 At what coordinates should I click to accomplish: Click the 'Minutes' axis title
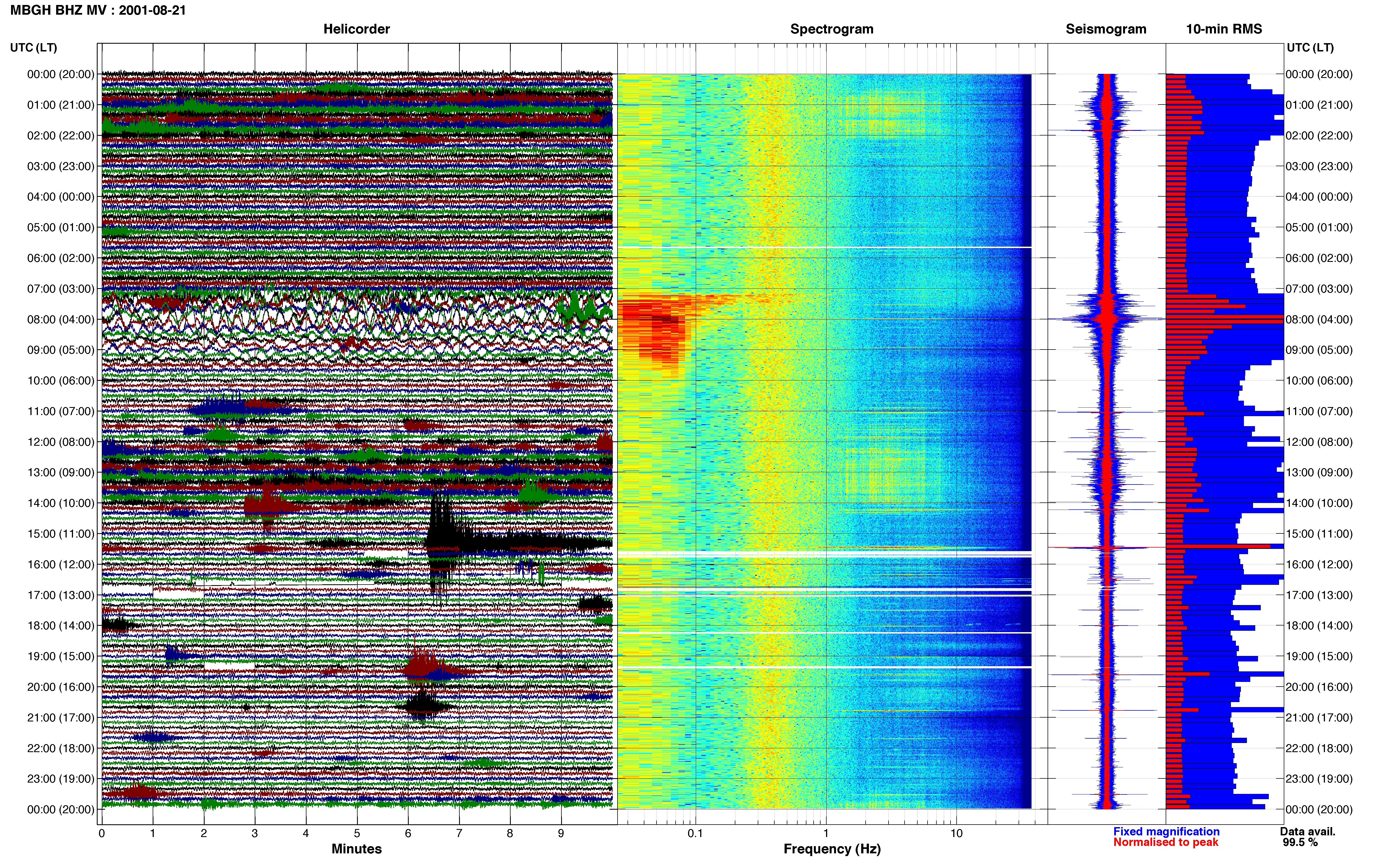click(x=356, y=848)
